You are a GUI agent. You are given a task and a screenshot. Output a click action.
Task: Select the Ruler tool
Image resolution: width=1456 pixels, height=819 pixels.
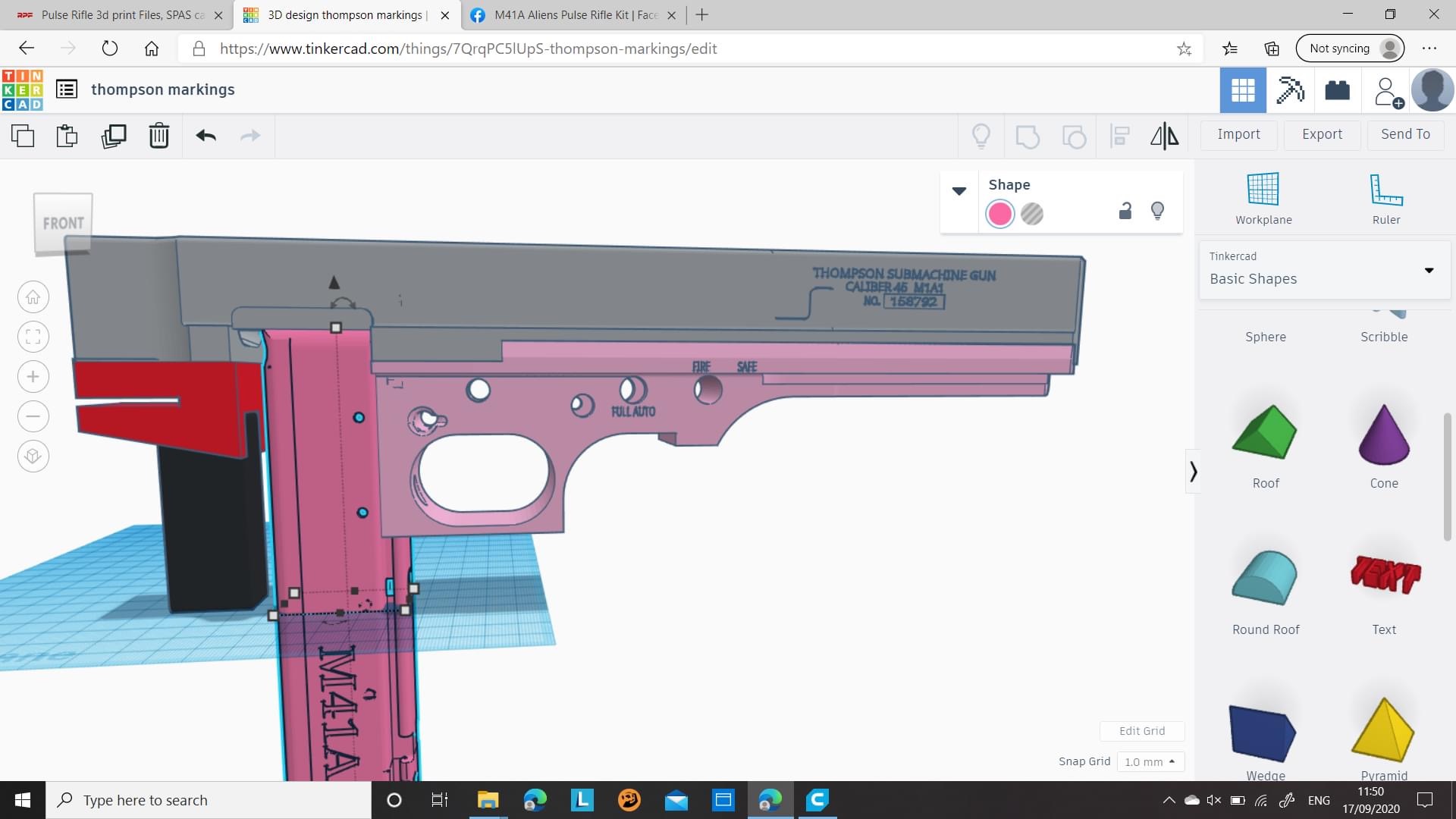pyautogui.click(x=1385, y=199)
